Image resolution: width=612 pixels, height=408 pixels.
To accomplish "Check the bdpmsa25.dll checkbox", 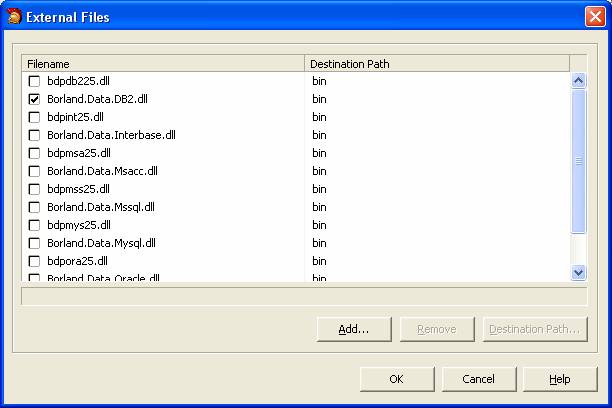I will [34, 153].
